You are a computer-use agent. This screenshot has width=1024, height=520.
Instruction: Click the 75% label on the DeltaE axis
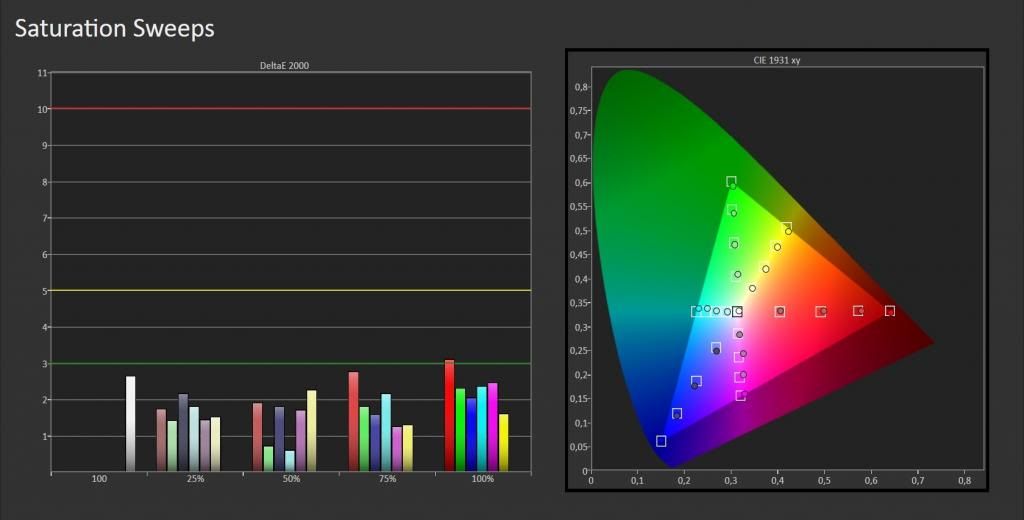pos(387,479)
